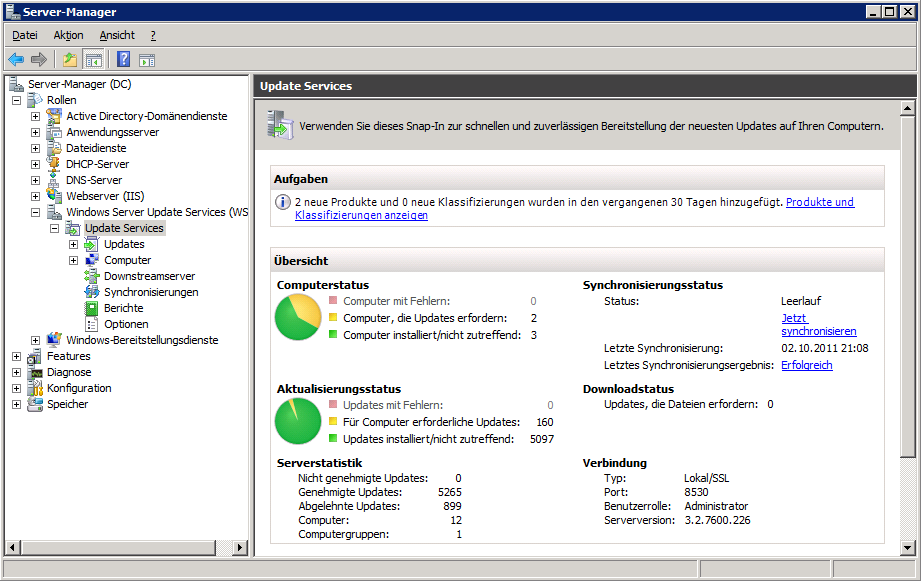Screen dimensions: 921x581
Task: Click the tree pane scroll left arrow
Action: point(13,548)
